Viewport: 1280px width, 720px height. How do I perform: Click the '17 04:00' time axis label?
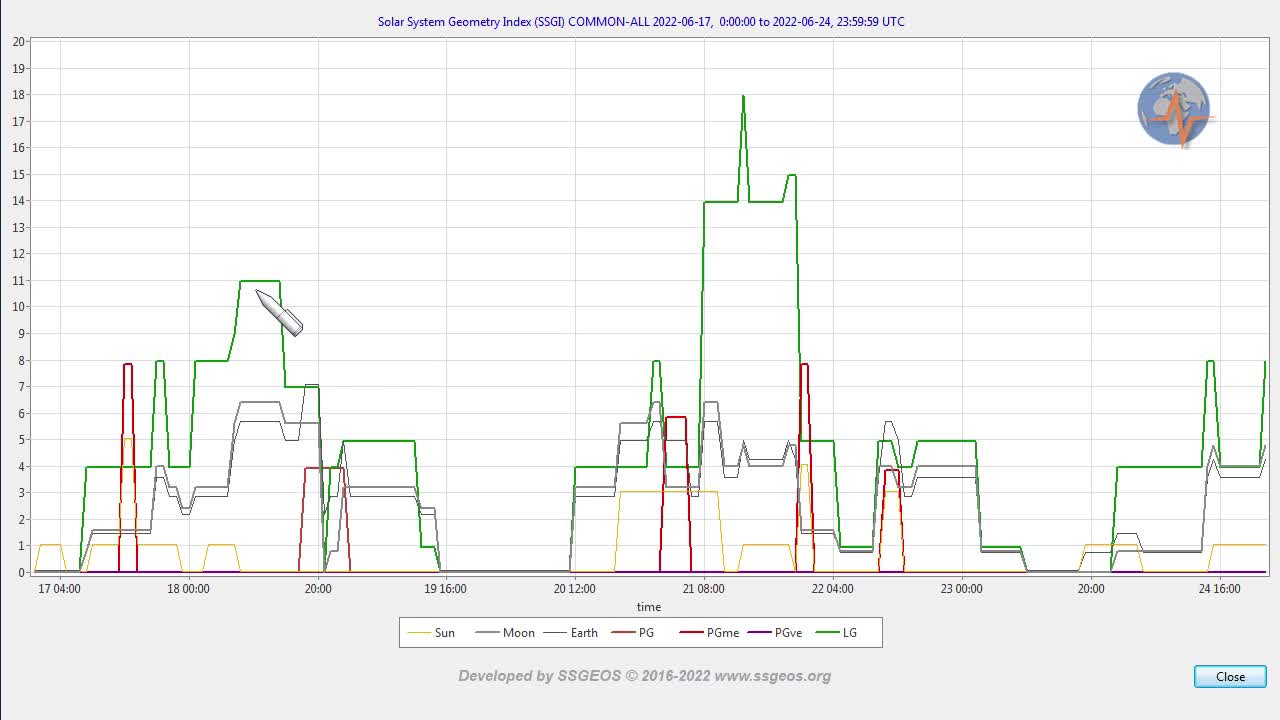tap(60, 589)
